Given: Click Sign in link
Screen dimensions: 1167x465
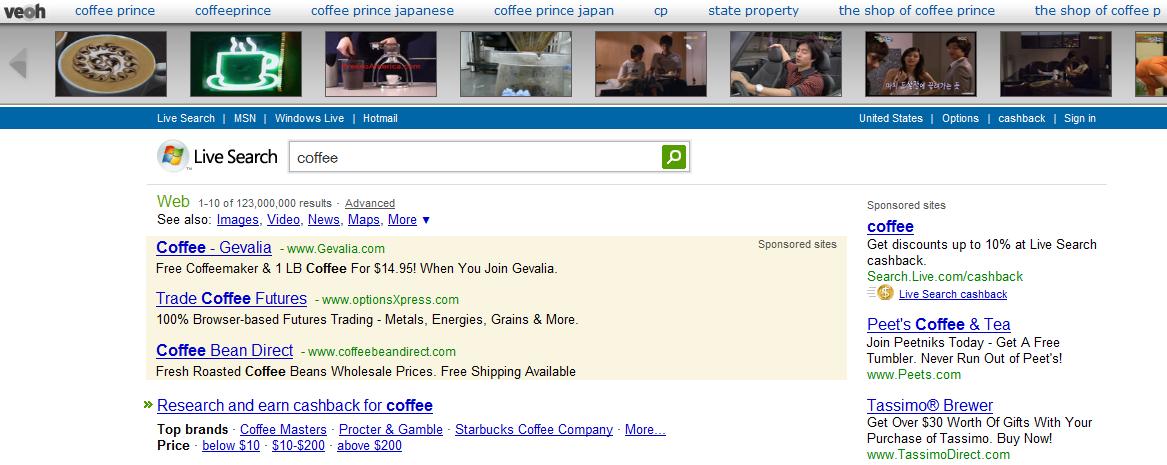Looking at the screenshot, I should (1079, 118).
